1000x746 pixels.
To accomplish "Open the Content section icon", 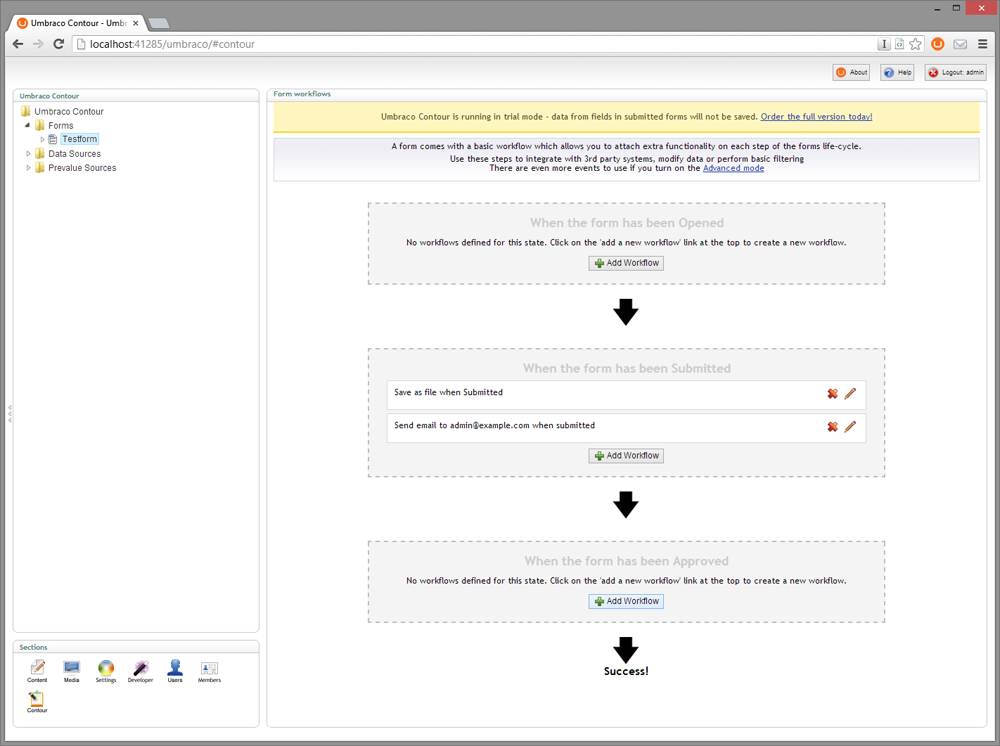I will (37, 671).
